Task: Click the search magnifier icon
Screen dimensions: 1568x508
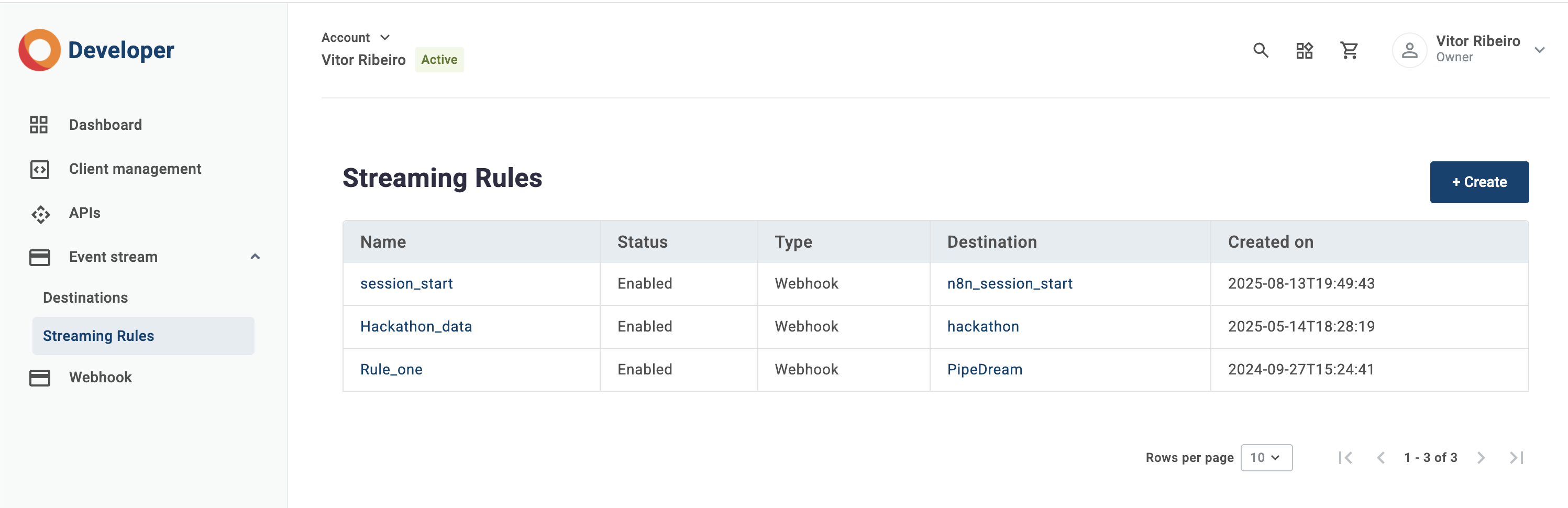Action: click(x=1261, y=50)
